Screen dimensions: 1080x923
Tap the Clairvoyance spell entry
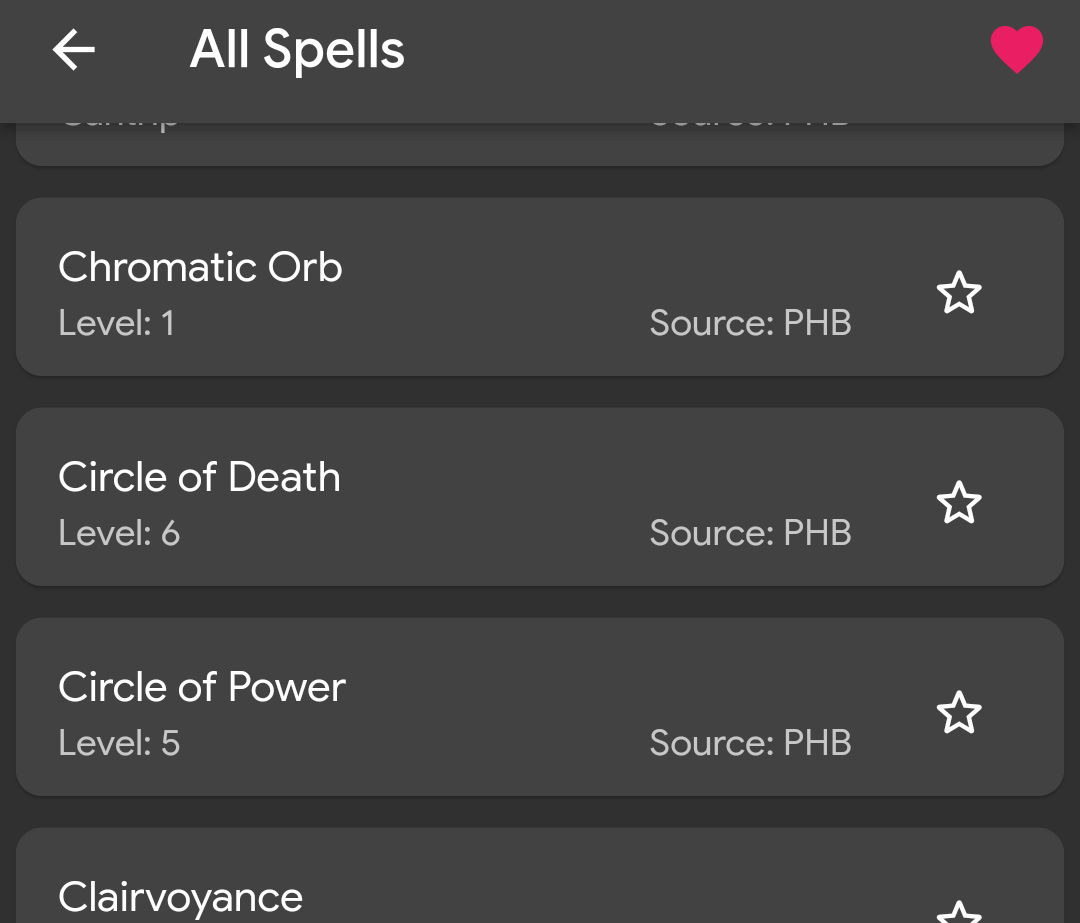pyautogui.click(x=180, y=897)
